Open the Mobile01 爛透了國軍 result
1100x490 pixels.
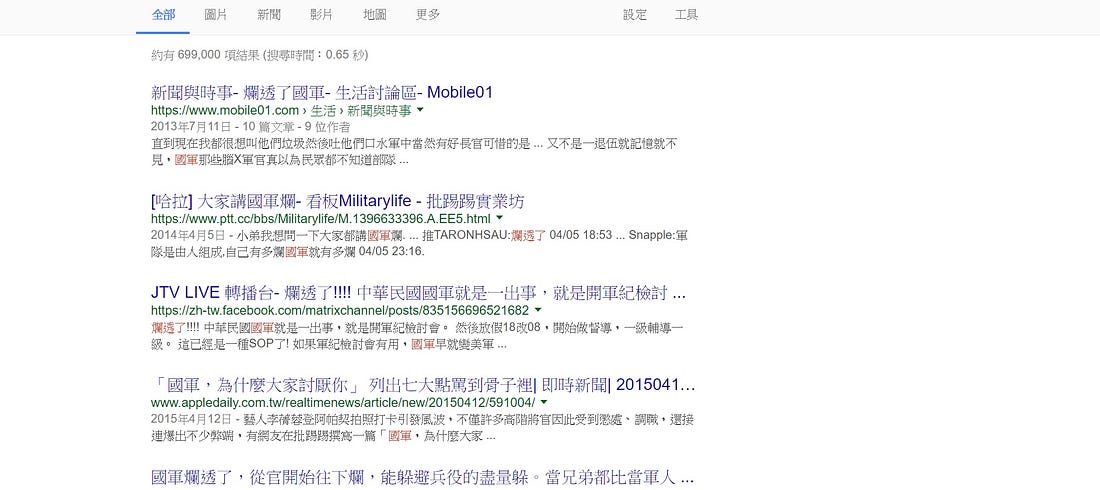(322, 92)
